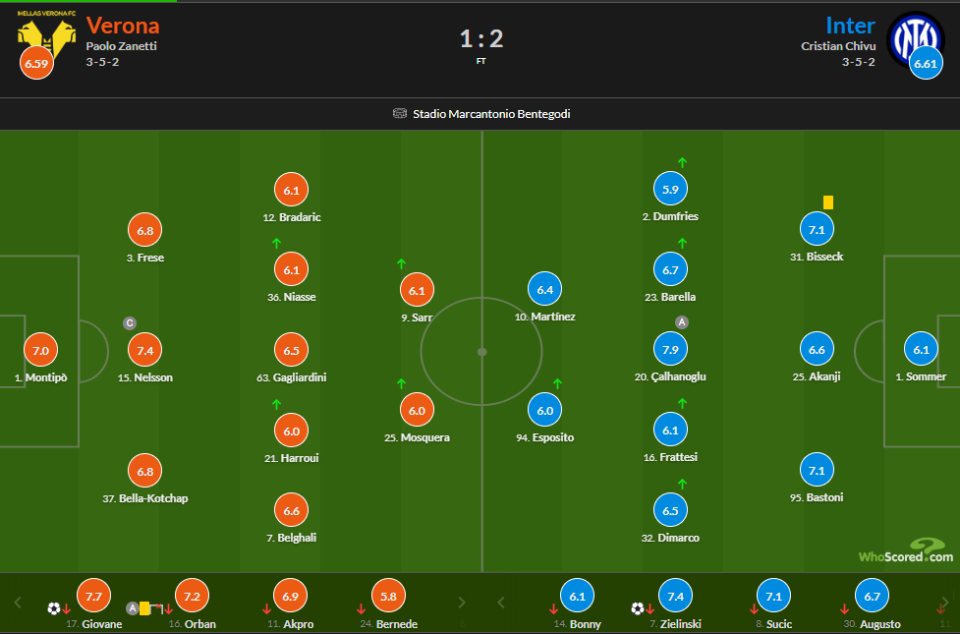Click the WhoScored.com logo
The image size is (960, 634).
coord(904,551)
